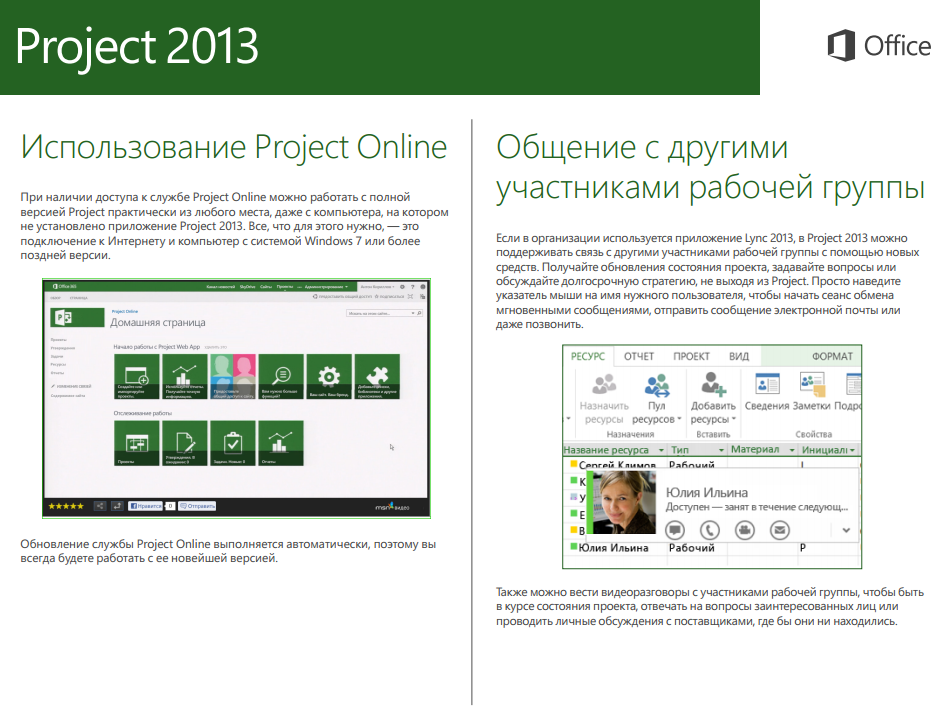Open the Отчеты tile under Отслеживание работы
950x717 pixels.
click(x=281, y=443)
